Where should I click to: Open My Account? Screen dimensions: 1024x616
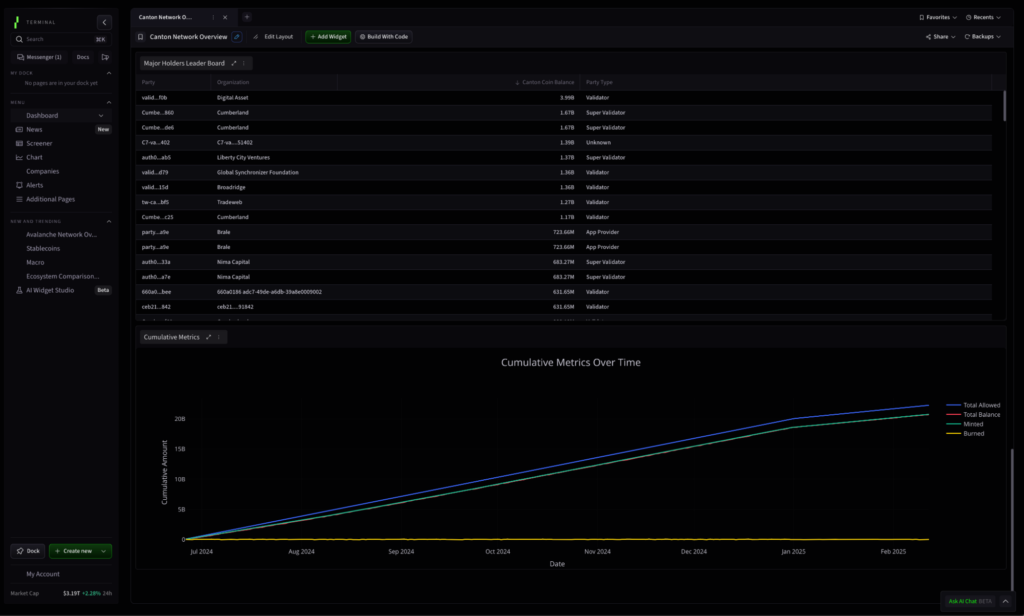tap(42, 574)
